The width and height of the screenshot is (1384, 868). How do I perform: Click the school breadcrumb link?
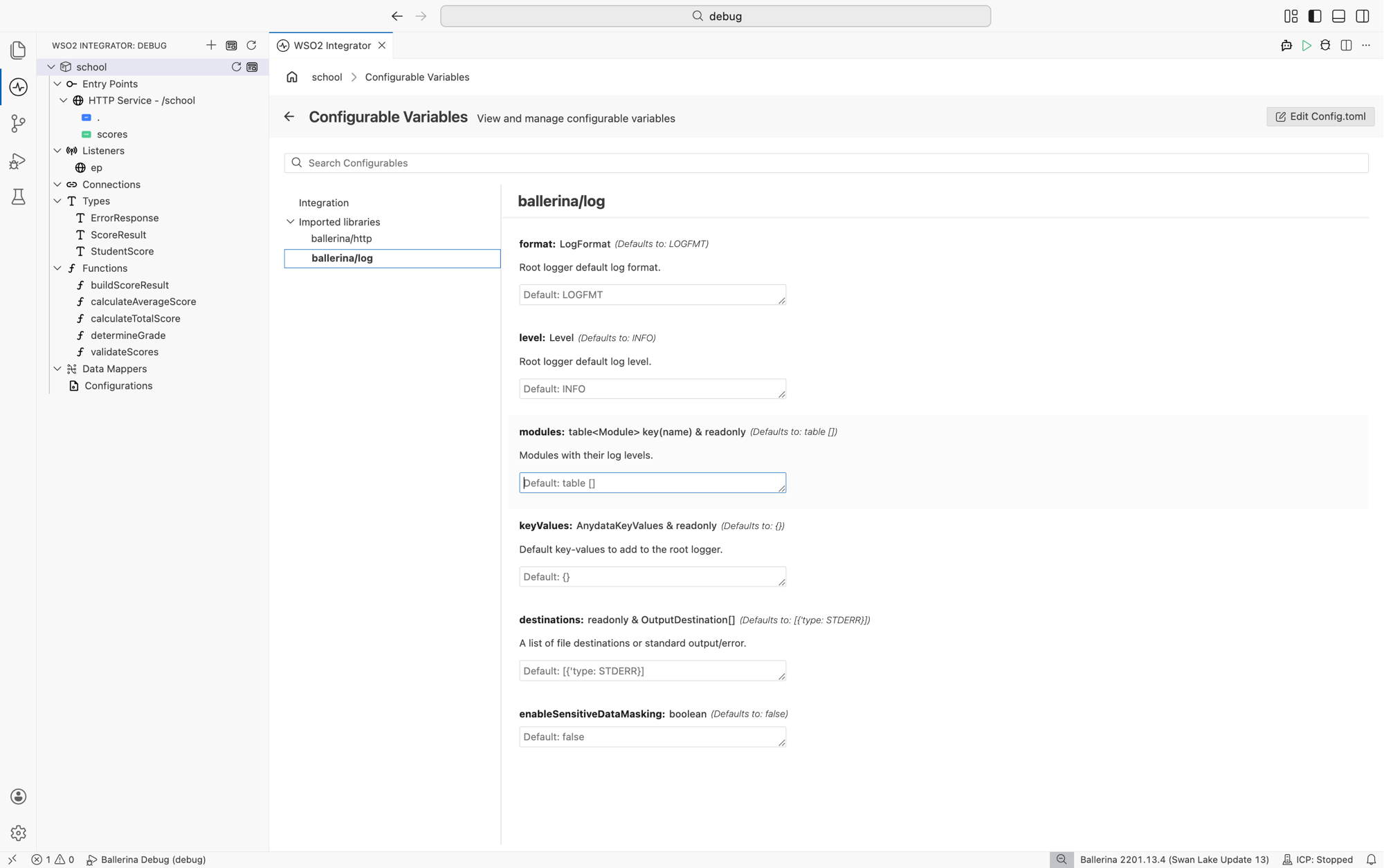click(x=327, y=77)
